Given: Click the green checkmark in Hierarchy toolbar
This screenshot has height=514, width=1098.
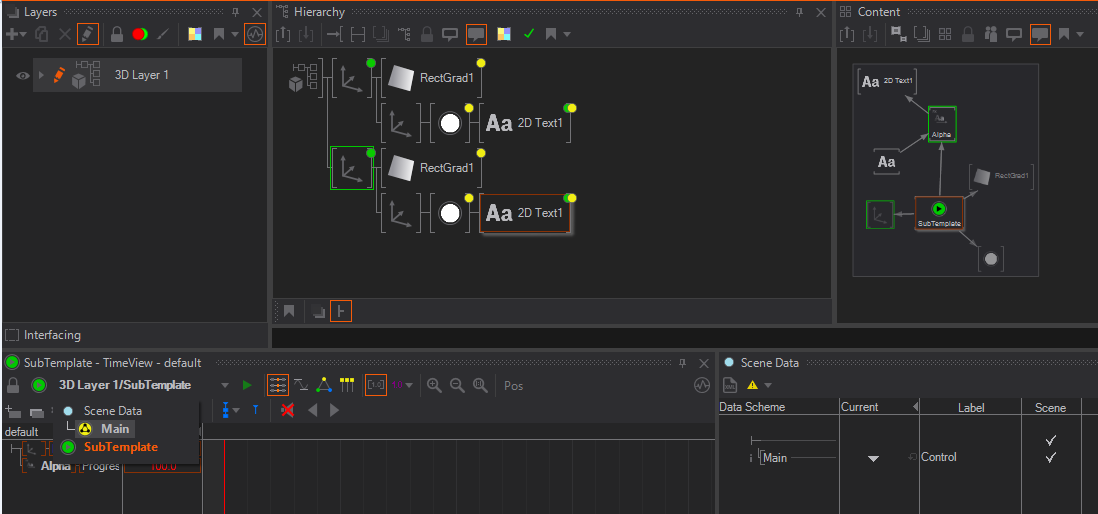Looking at the screenshot, I should [x=528, y=34].
